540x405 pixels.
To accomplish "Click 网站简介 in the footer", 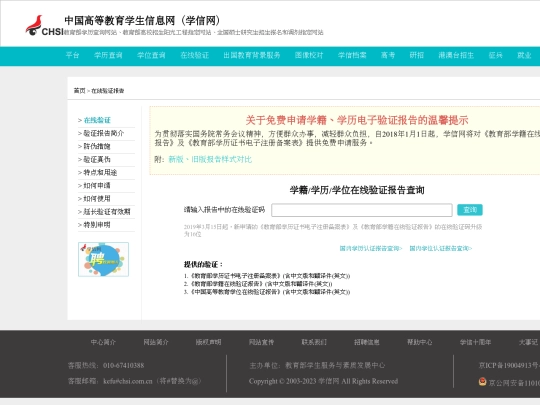I will point(156,342).
